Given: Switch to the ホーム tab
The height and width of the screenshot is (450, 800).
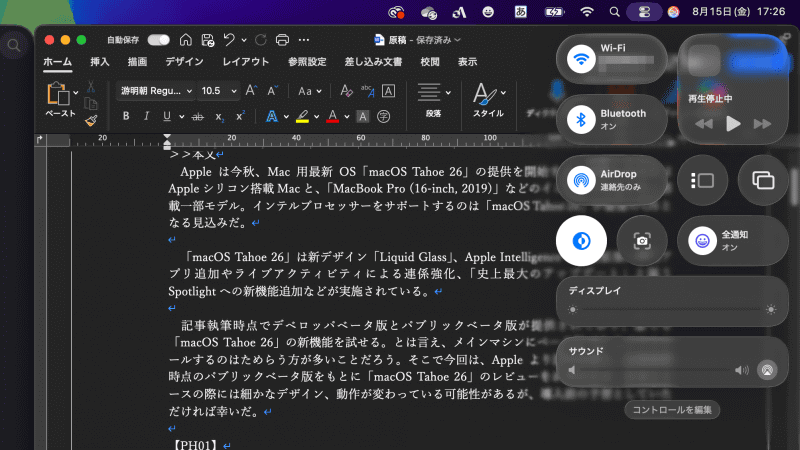Looking at the screenshot, I should point(58,62).
